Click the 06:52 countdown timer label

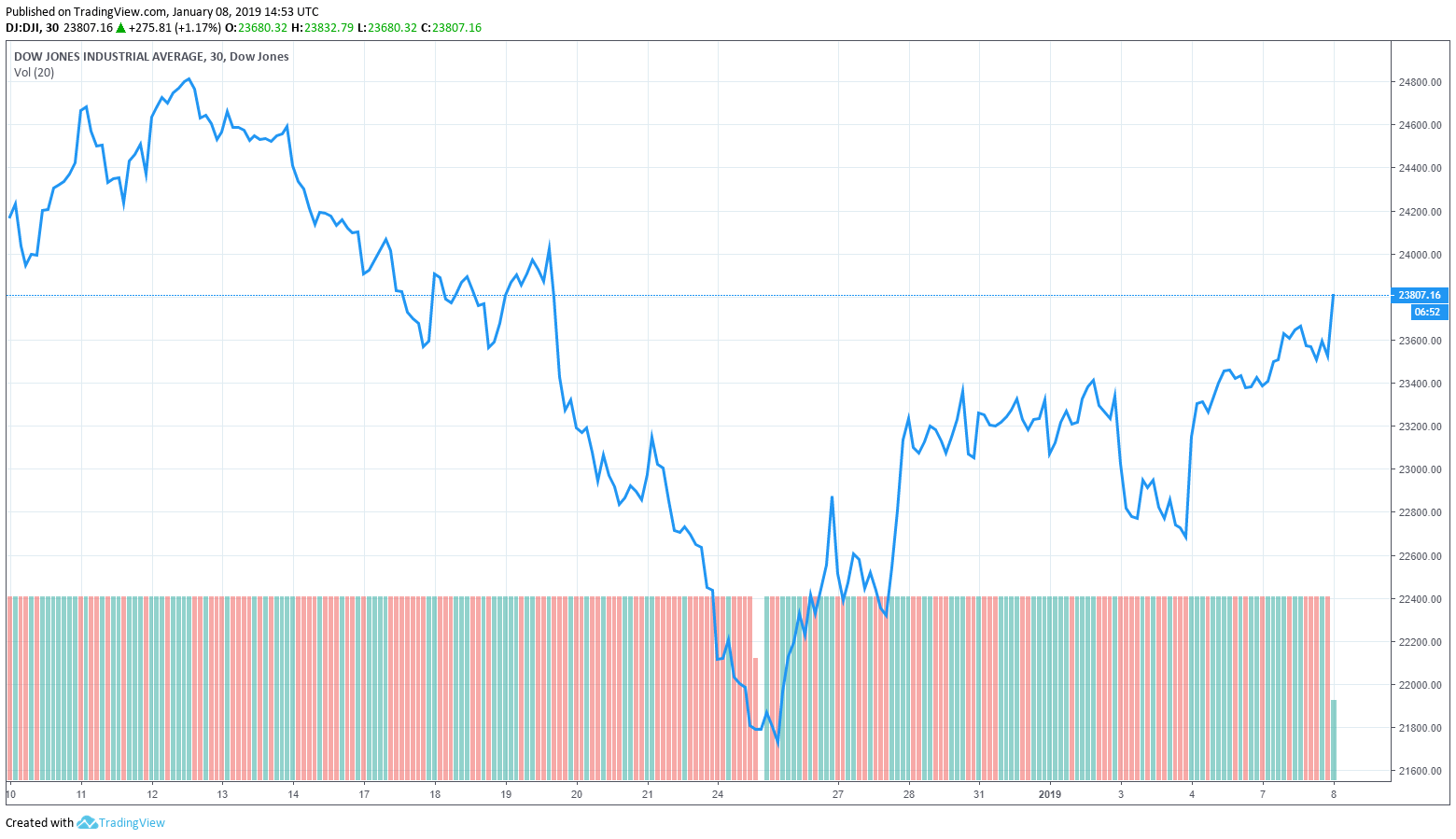1427,312
